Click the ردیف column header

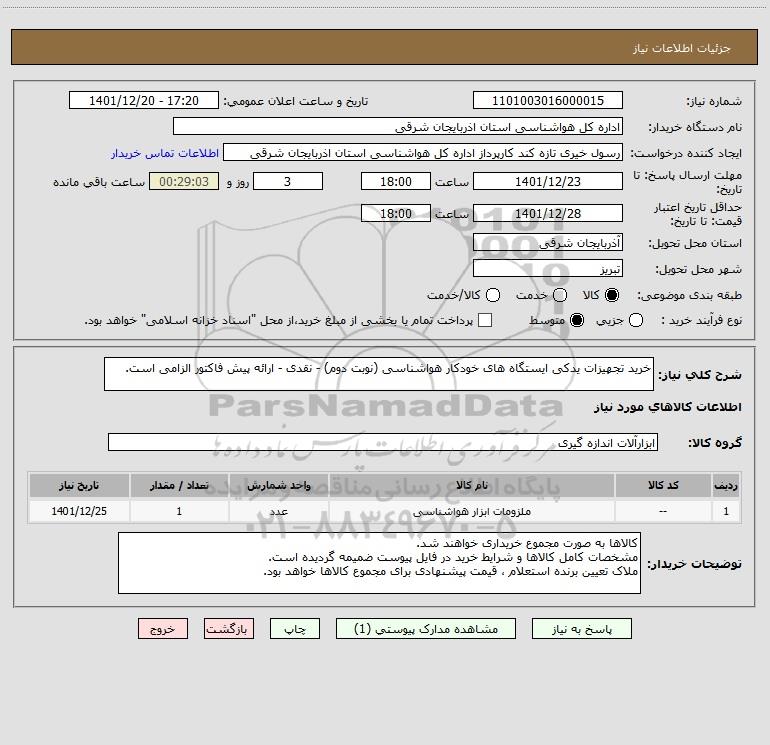(726, 485)
